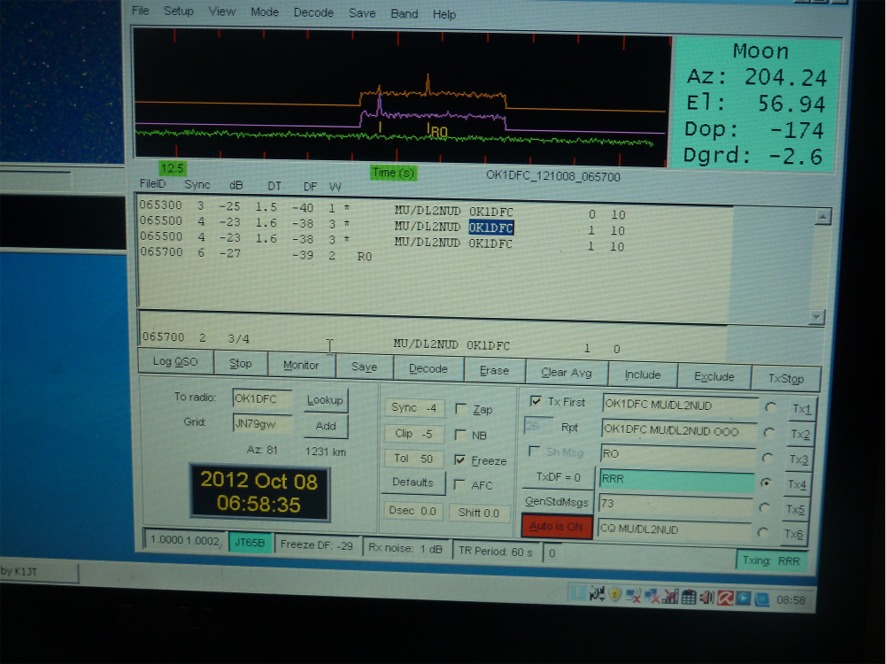
Task: Click the Clip -5 control
Action: click(x=414, y=433)
